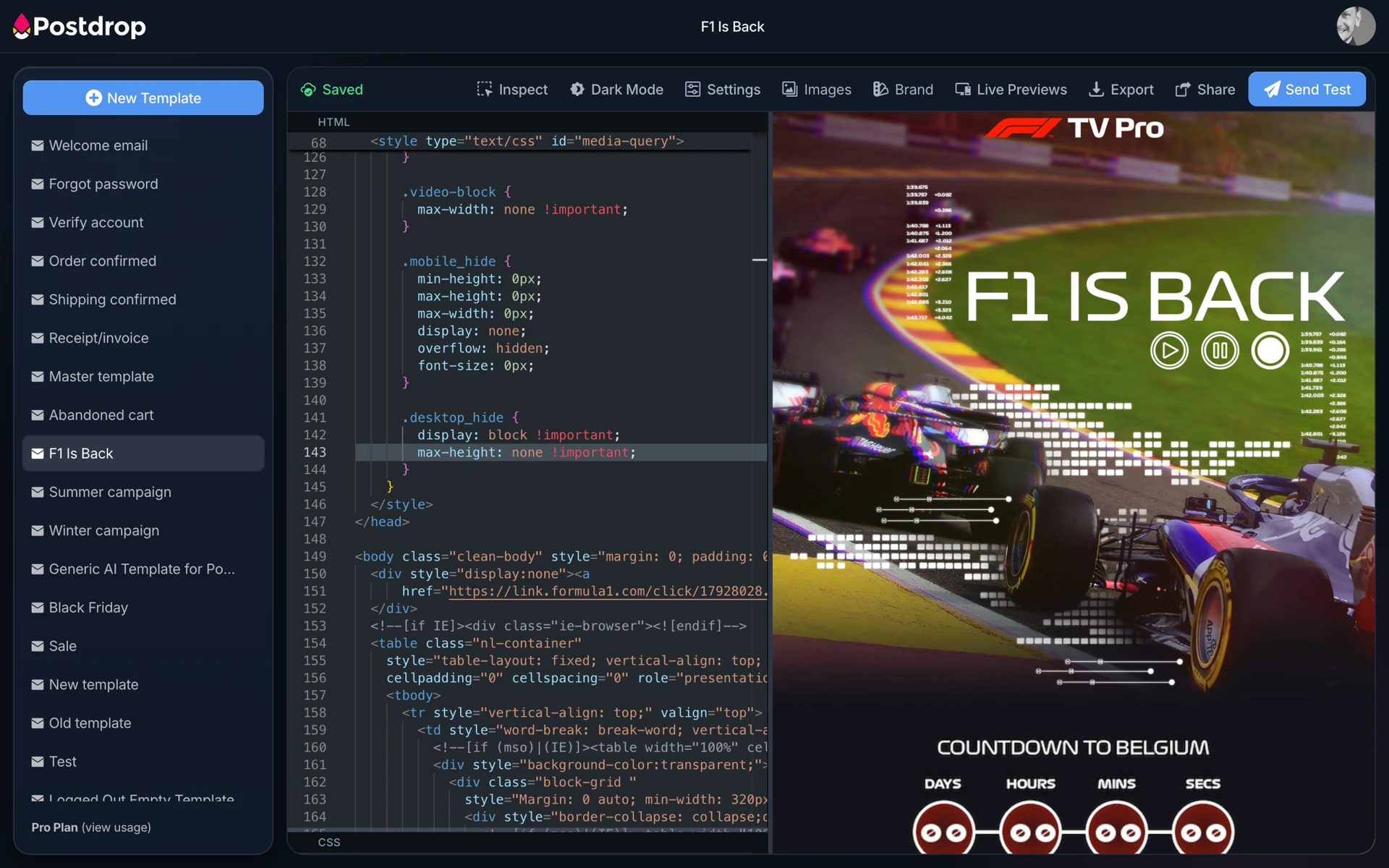Open the Images panel
The image size is (1389, 868).
point(817,90)
